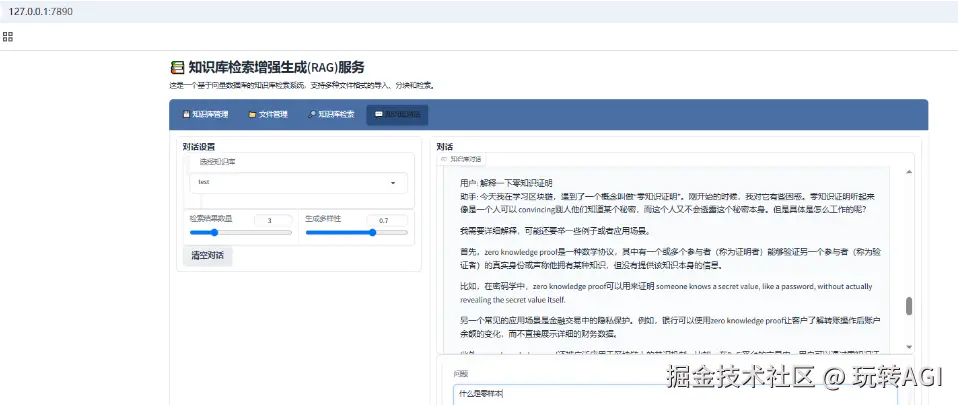
Task: Open the 知识库管理 tab
Action: click(205, 114)
